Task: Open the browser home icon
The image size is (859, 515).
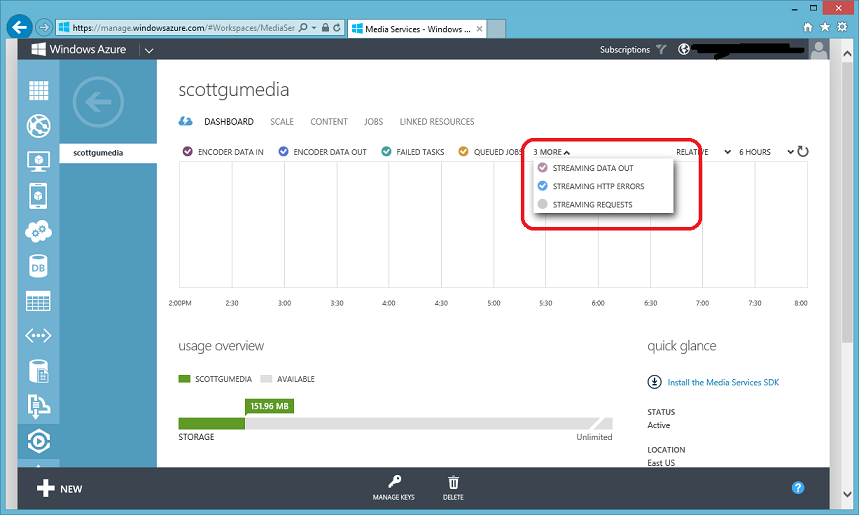Action: [x=808, y=27]
